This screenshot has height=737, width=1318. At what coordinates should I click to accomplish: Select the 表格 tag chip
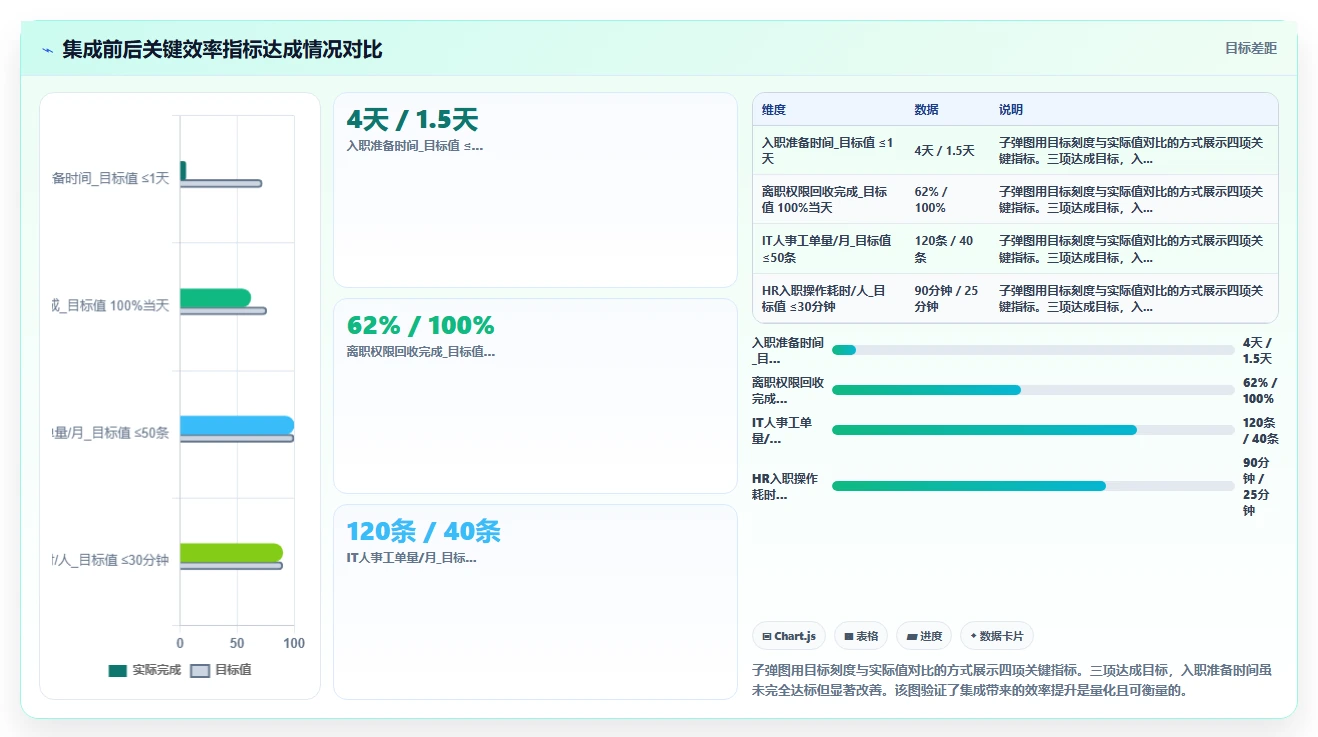click(x=861, y=636)
